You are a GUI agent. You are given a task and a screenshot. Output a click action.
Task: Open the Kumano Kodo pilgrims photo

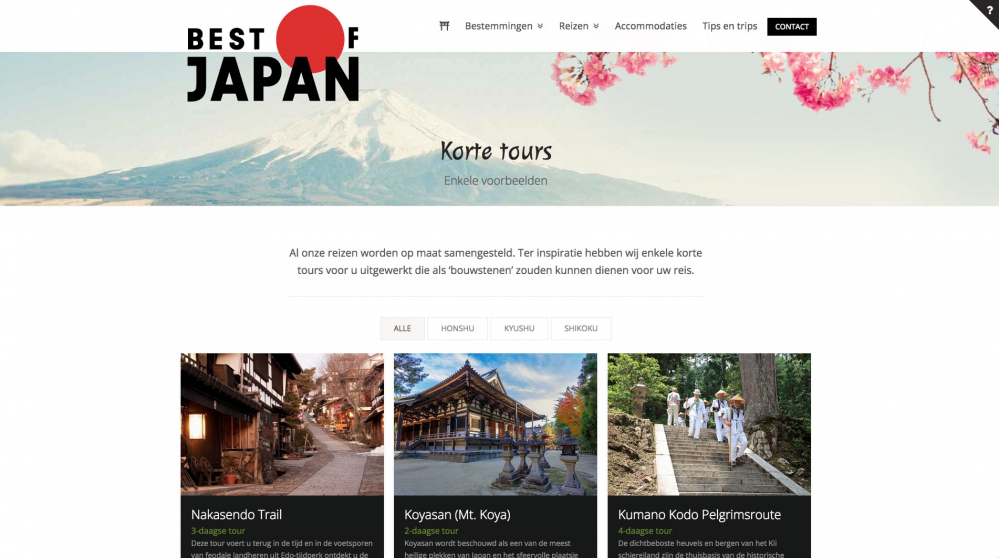(x=709, y=424)
